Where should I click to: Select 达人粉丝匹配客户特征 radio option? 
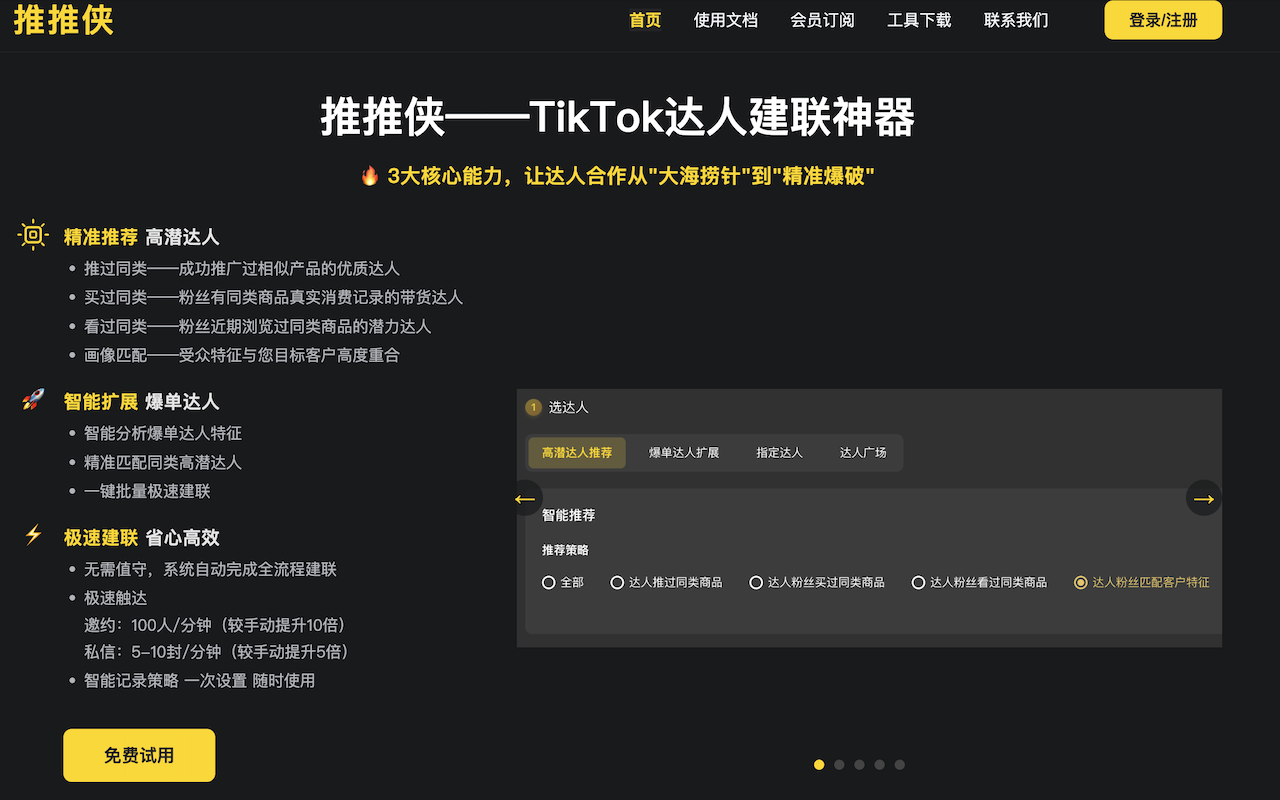[x=1141, y=582]
